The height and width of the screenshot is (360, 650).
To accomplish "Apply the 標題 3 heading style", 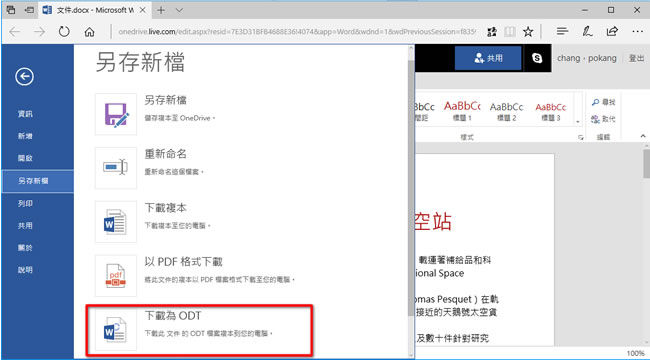I will coord(551,111).
